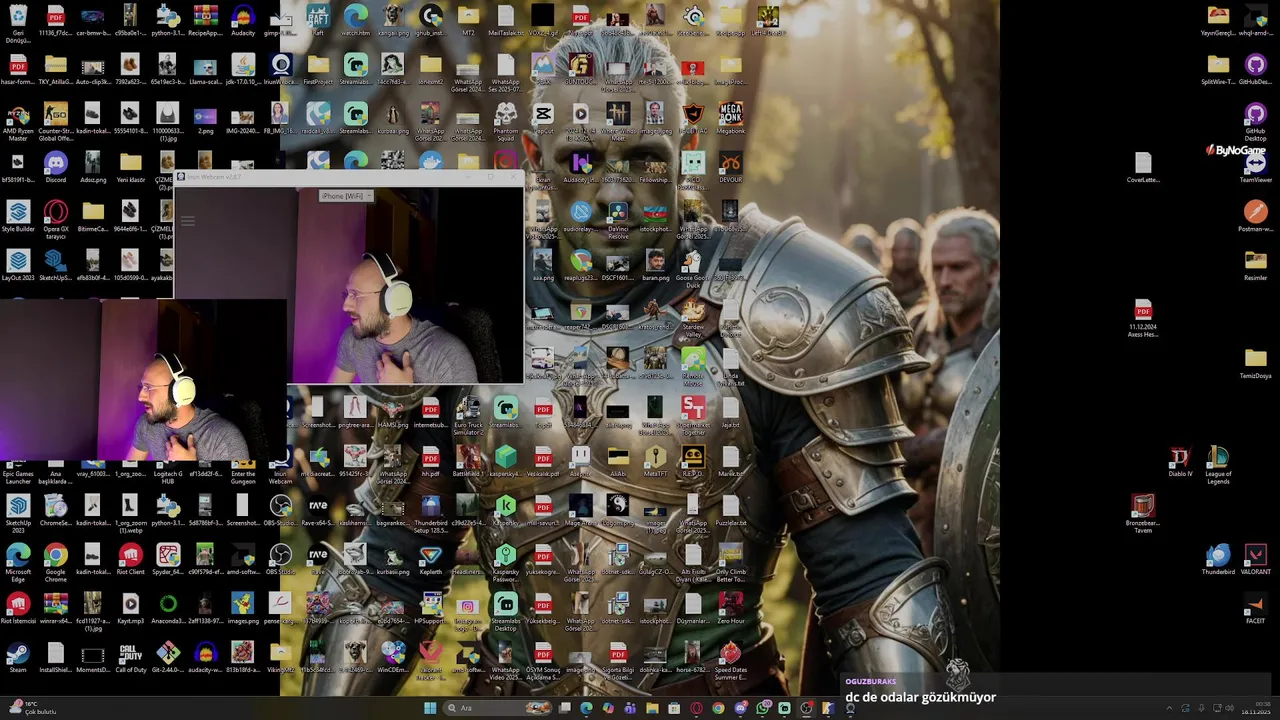Open the Euro Truck Simulator shortcut
Screen dimensions: 1280x720
pyautogui.click(x=468, y=414)
